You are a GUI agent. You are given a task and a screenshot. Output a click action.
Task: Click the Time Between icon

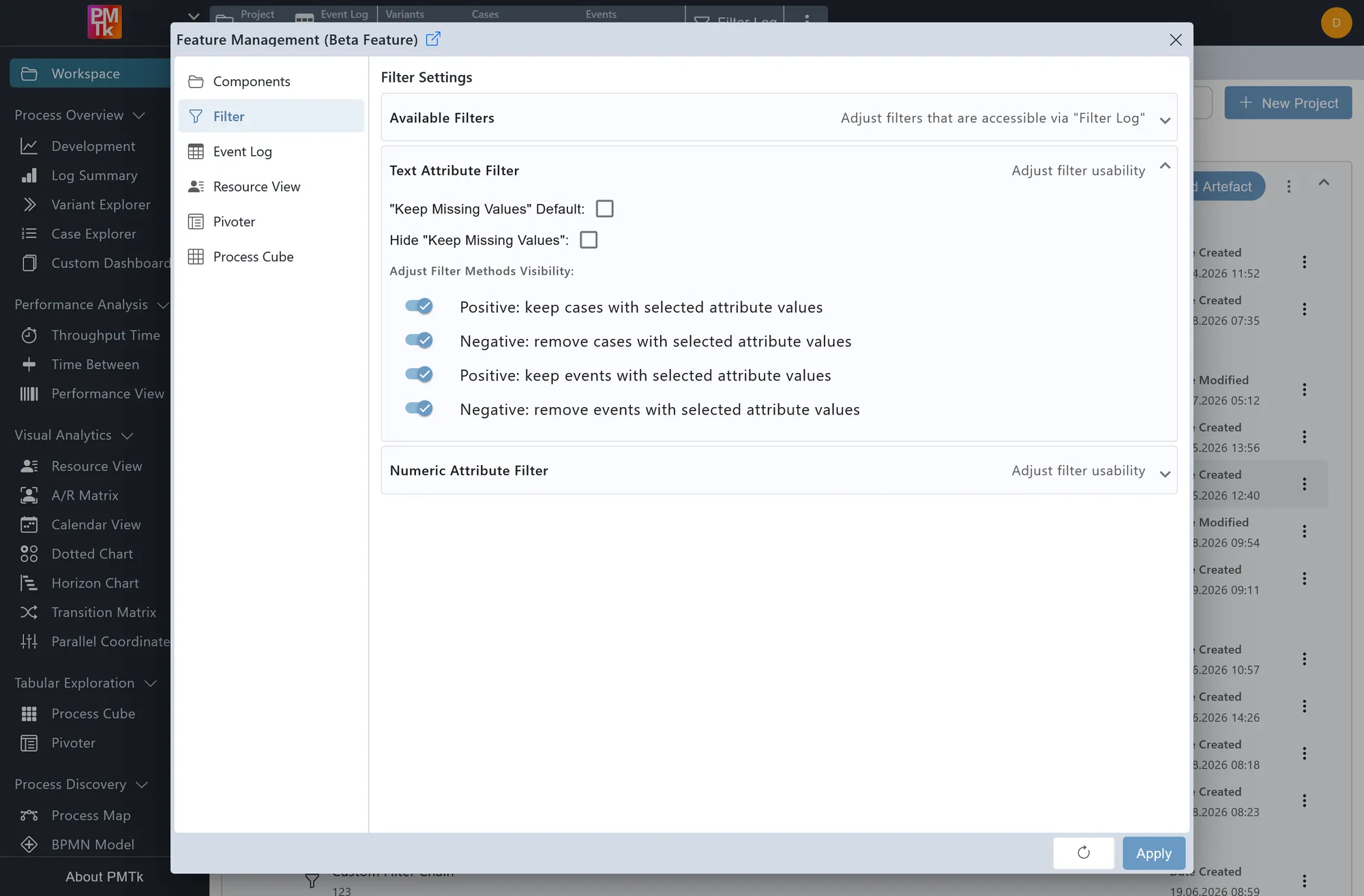(29, 364)
